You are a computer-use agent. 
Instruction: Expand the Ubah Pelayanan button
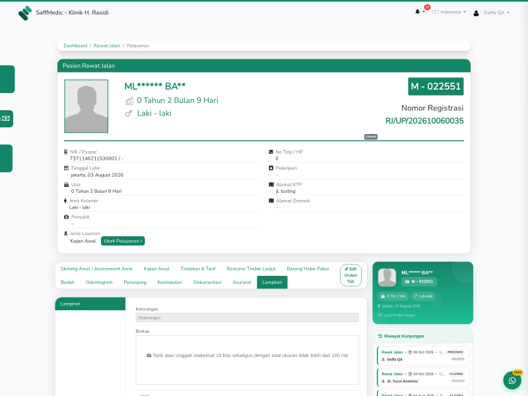point(123,241)
